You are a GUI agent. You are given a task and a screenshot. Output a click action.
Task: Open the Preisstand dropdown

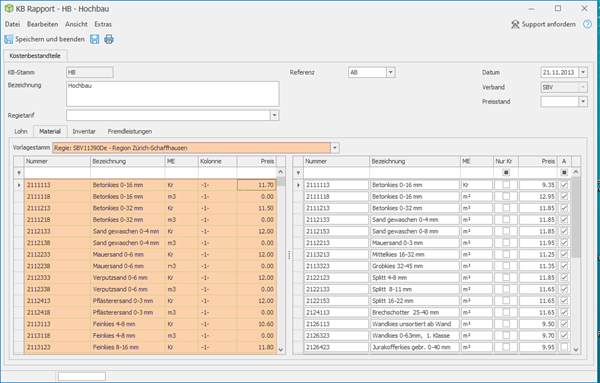pos(583,101)
